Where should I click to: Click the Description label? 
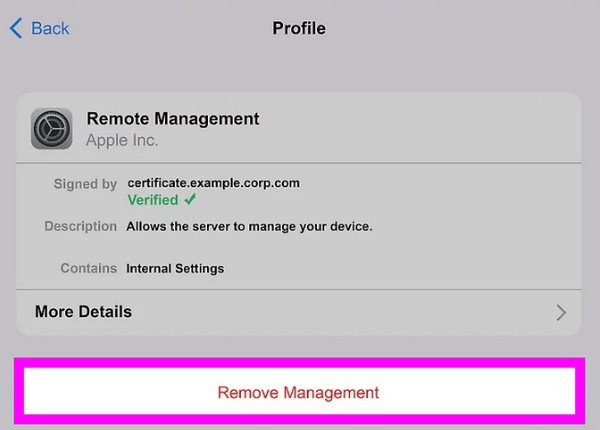click(x=81, y=226)
